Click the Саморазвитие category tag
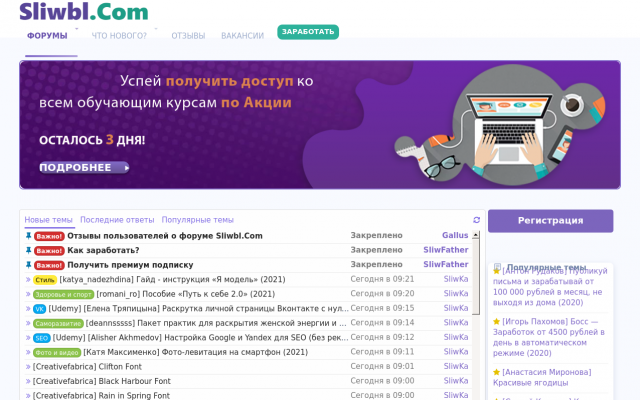Viewport: 640px width, 400px height. tap(58, 324)
